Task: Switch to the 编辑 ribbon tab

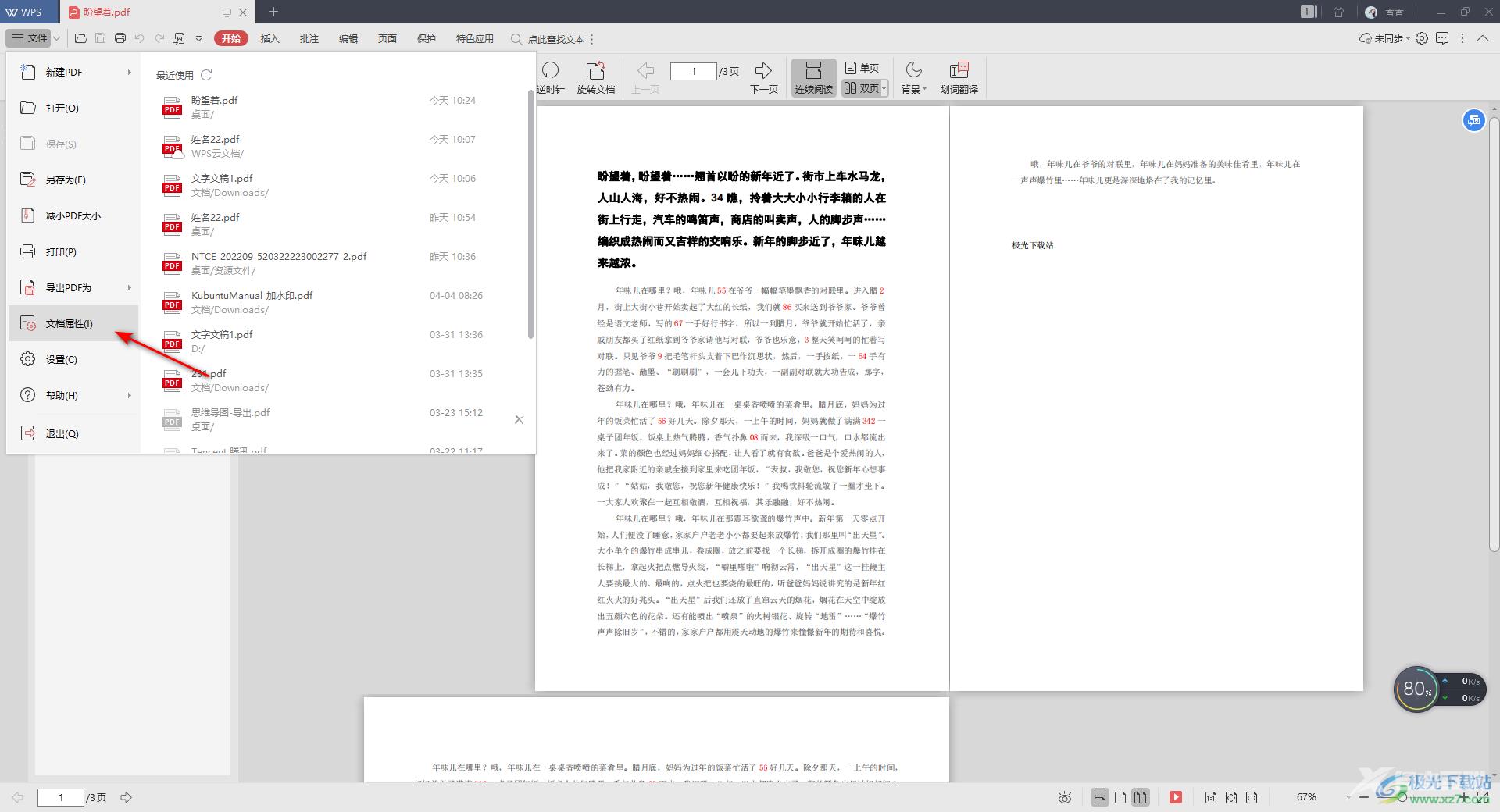Action: pos(348,38)
